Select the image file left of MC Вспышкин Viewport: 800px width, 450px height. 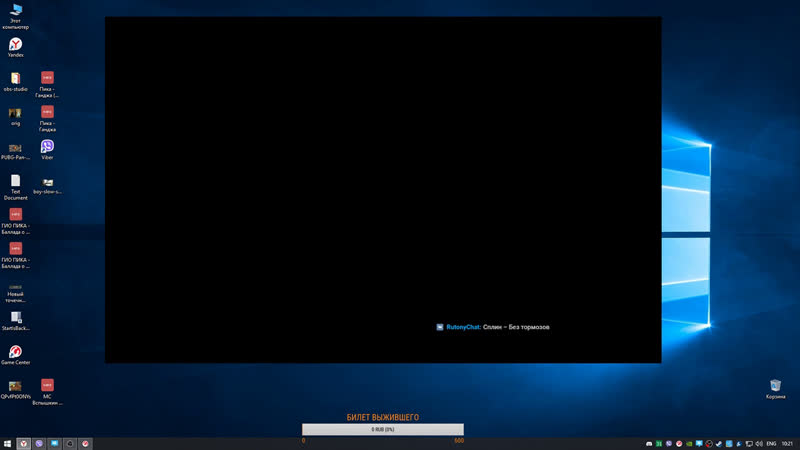[15, 390]
